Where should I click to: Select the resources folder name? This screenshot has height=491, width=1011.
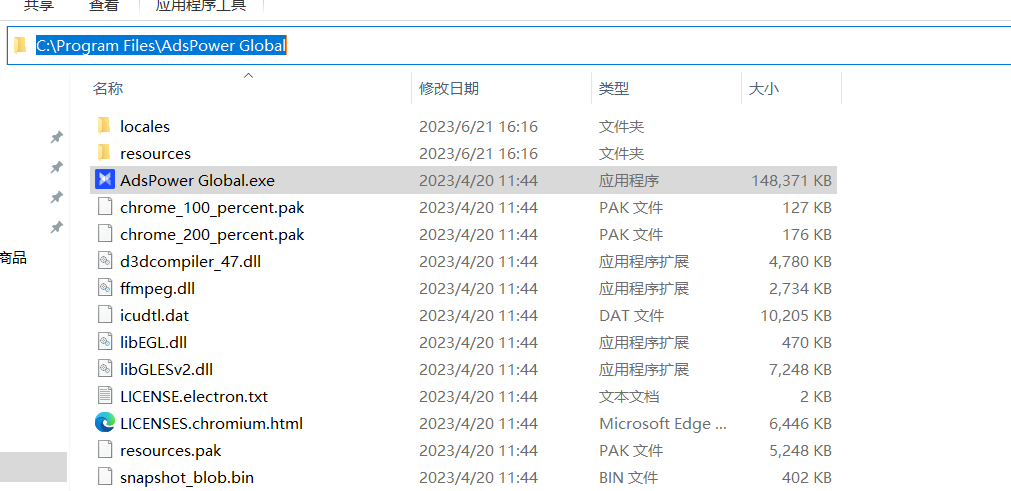click(155, 153)
